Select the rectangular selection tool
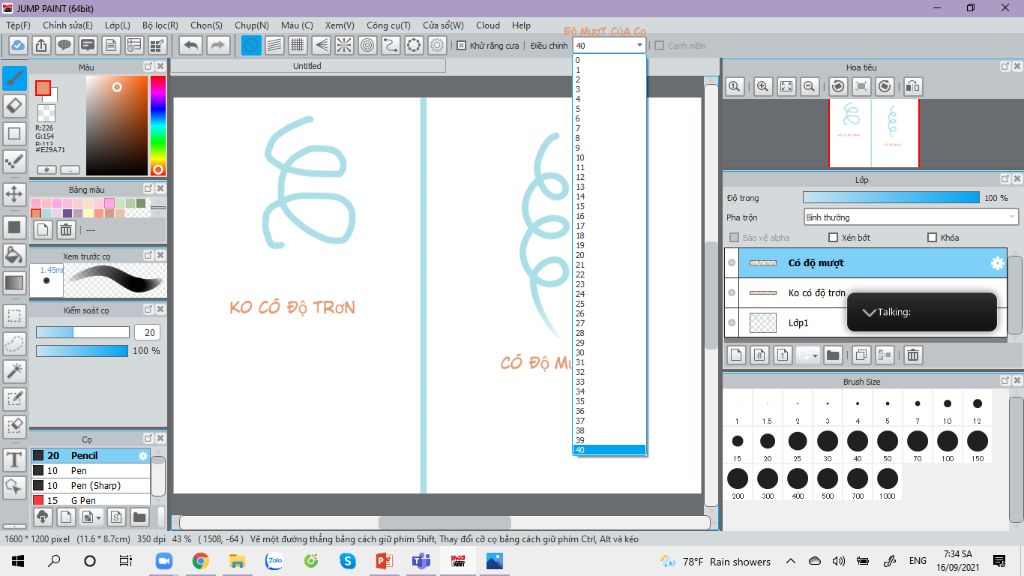The height and width of the screenshot is (576, 1024). click(x=14, y=316)
